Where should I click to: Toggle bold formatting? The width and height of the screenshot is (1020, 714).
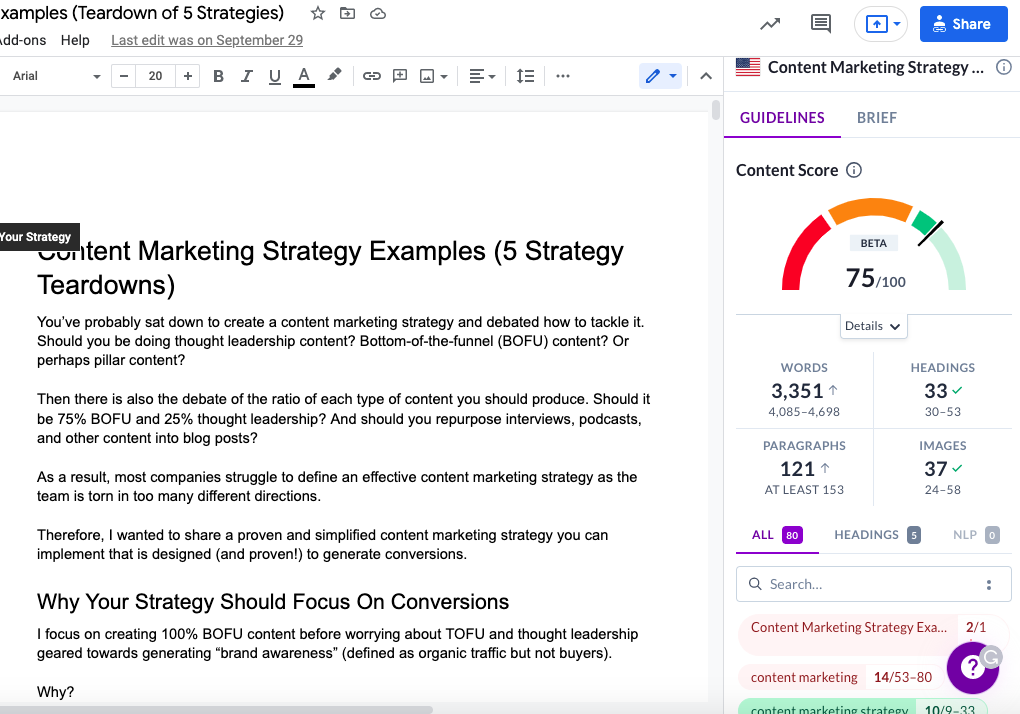coord(219,76)
